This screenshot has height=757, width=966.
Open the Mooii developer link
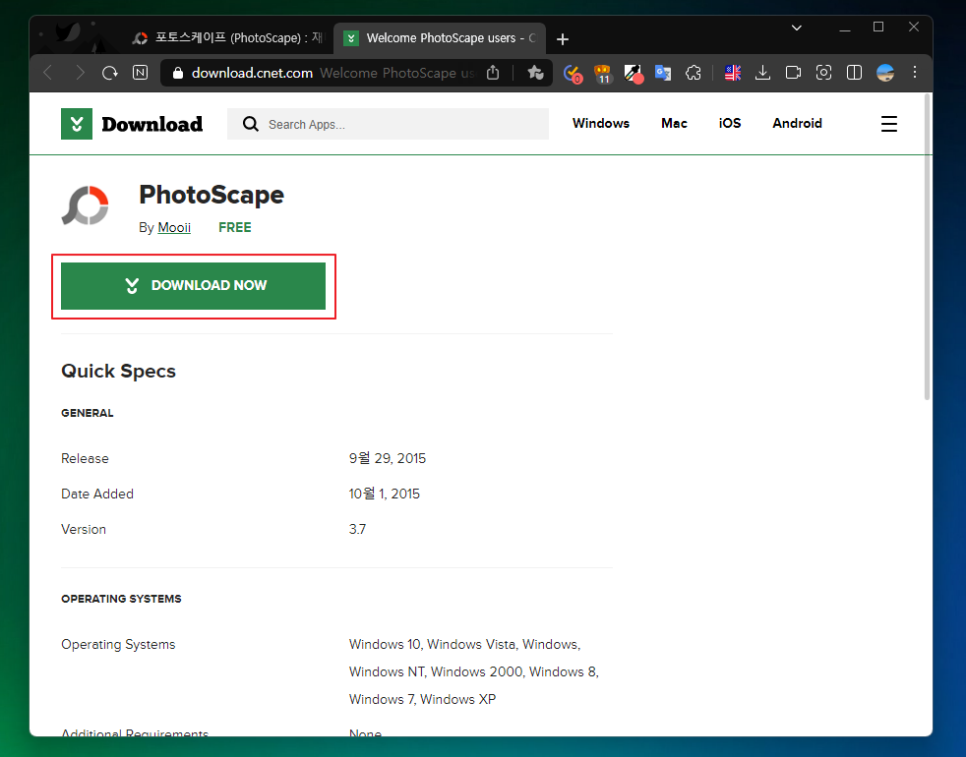point(174,227)
